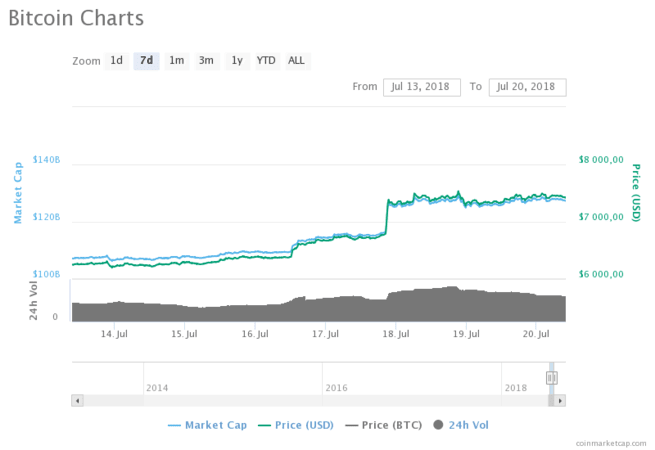Select the 1d zoom range
Screen dimensions: 655x450
pos(117,61)
